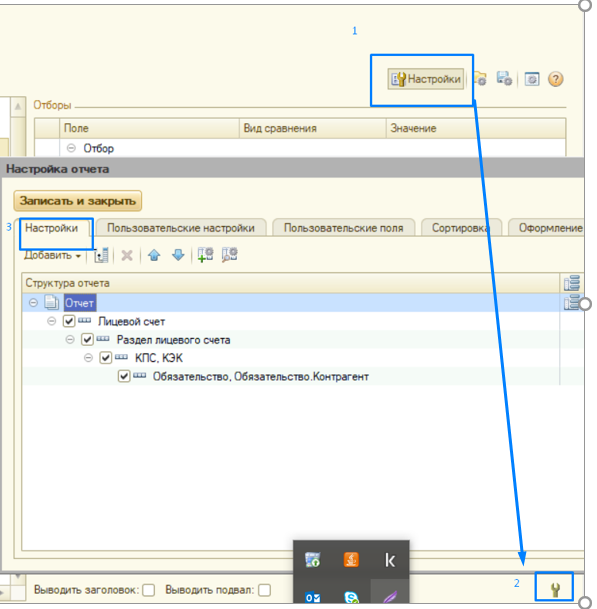Switch to the Сортировка tab

coord(461,228)
